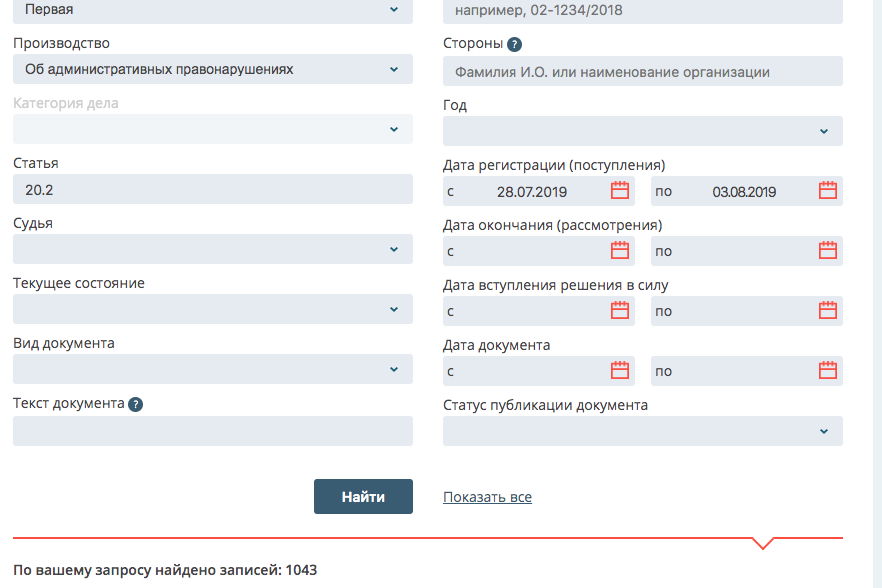Screen dimensions: 882x588
Task: Open Статус публикации документа dropdown
Action: click(642, 431)
